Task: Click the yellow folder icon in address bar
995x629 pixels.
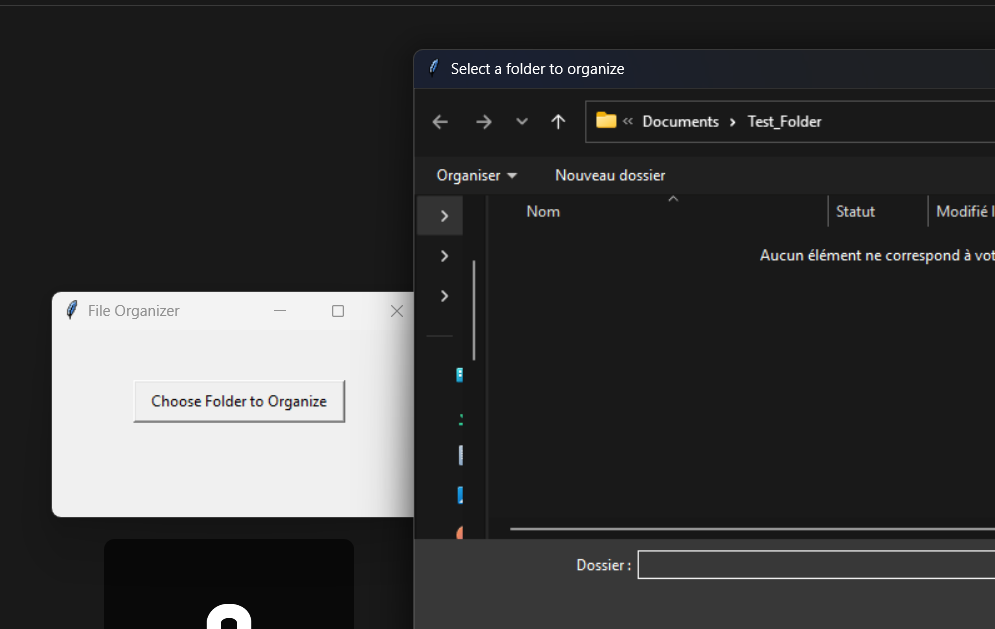Action: coord(606,121)
